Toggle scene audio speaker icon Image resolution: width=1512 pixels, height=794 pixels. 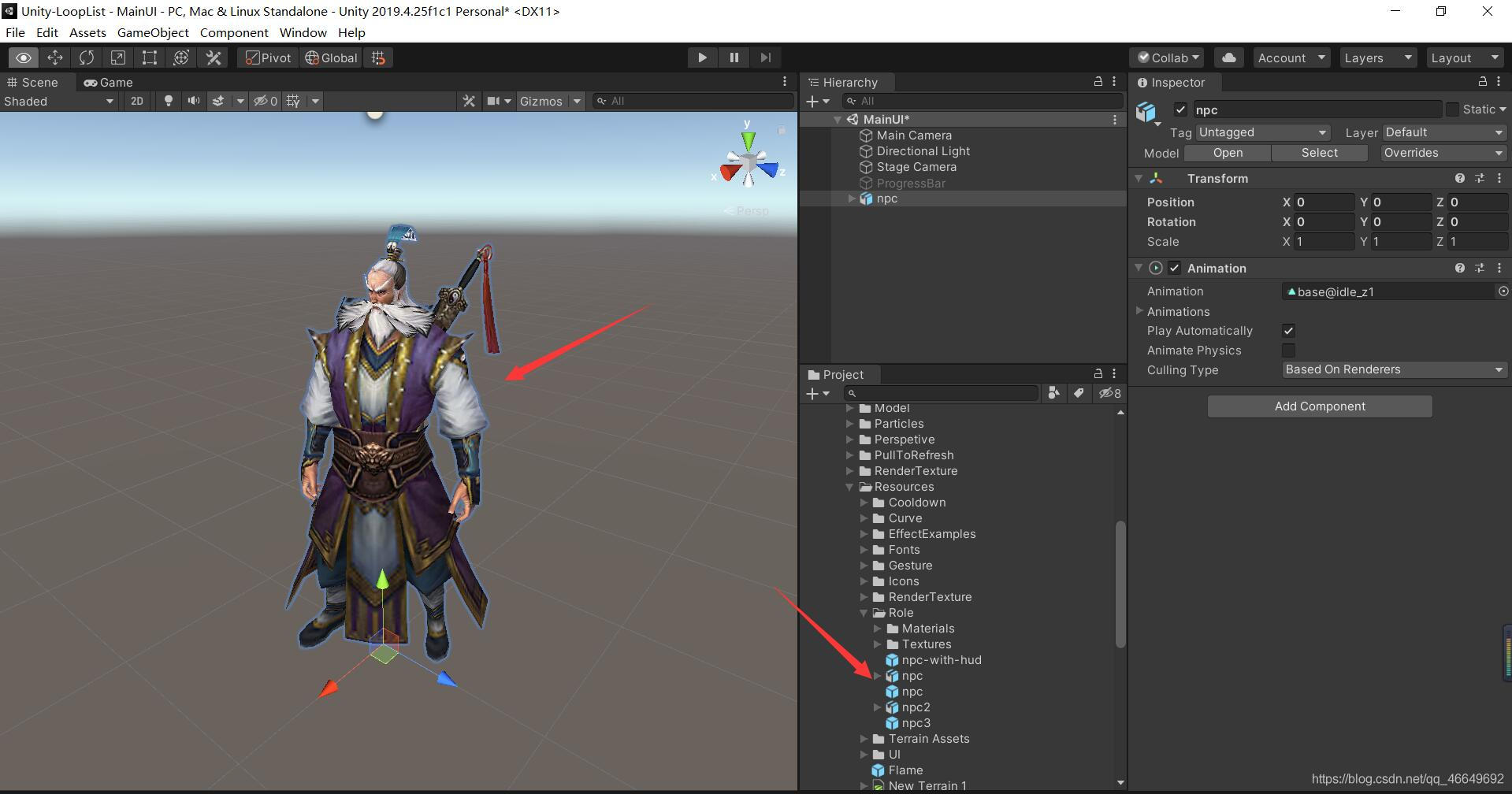193,101
